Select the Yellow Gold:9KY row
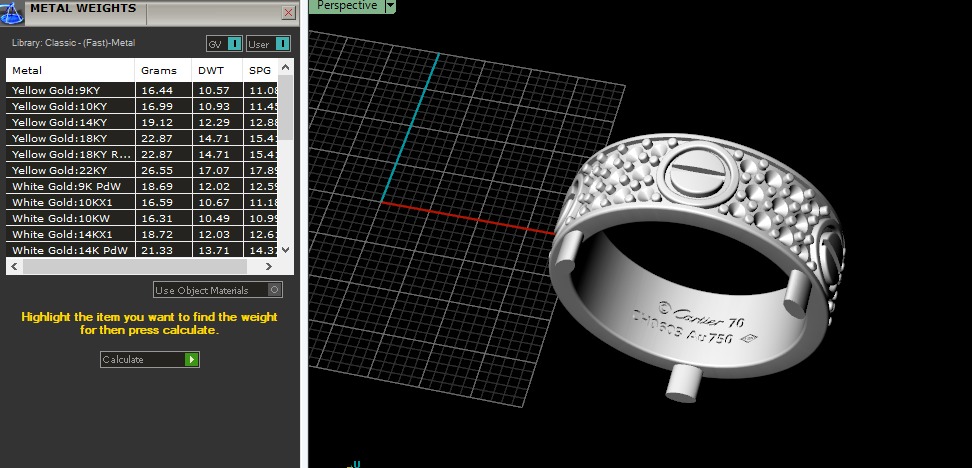972x468 pixels. (x=143, y=90)
